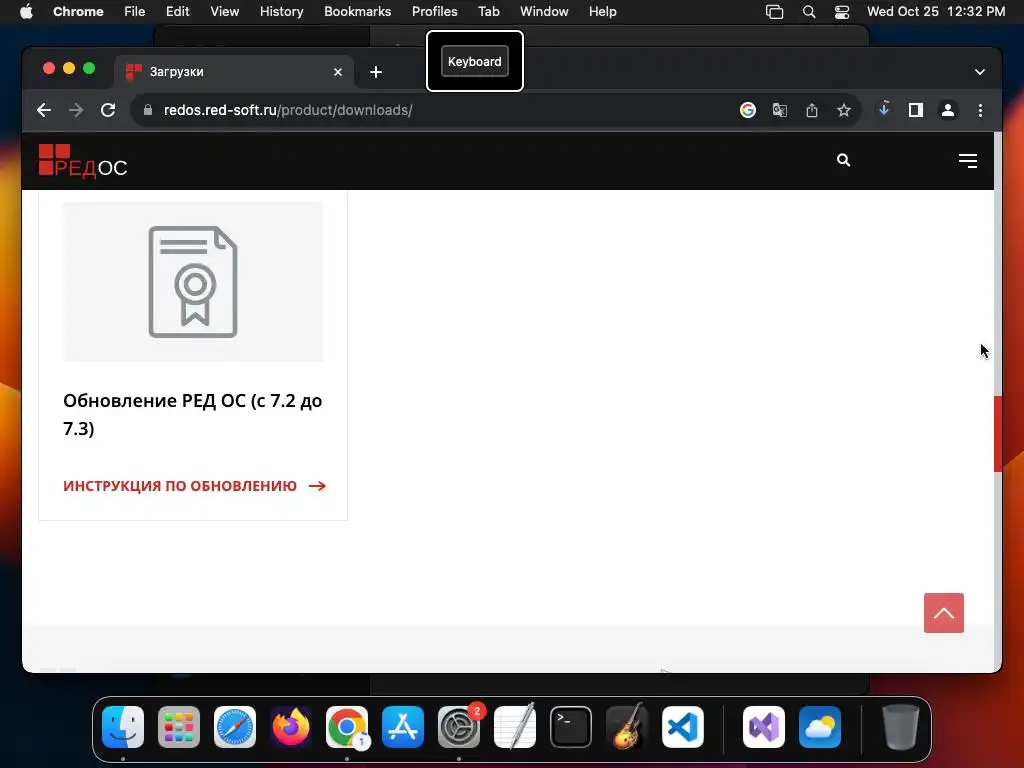Click Обновление РЕД ОС heading
The height and width of the screenshot is (768, 1024).
[x=193, y=414]
